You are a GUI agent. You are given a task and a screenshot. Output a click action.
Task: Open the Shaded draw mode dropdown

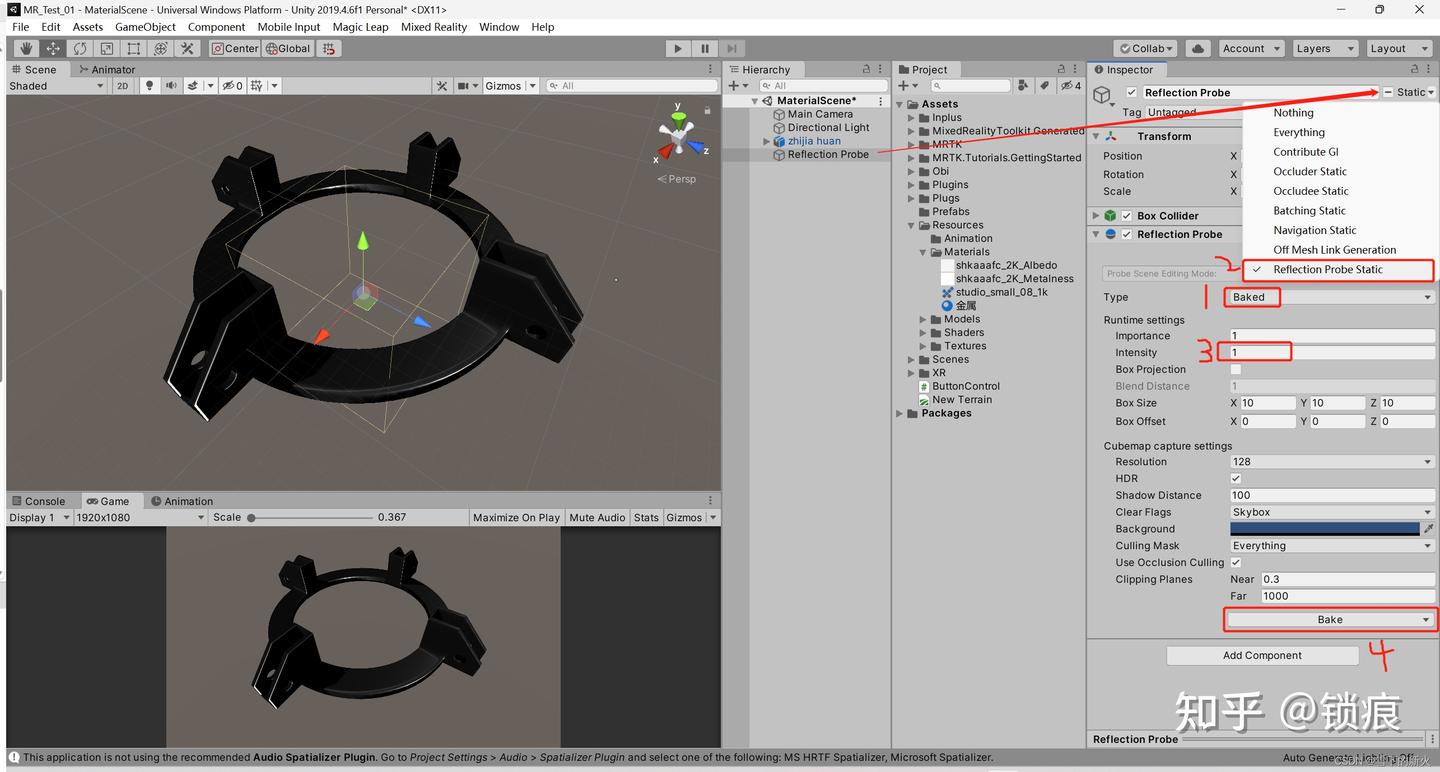click(56, 86)
